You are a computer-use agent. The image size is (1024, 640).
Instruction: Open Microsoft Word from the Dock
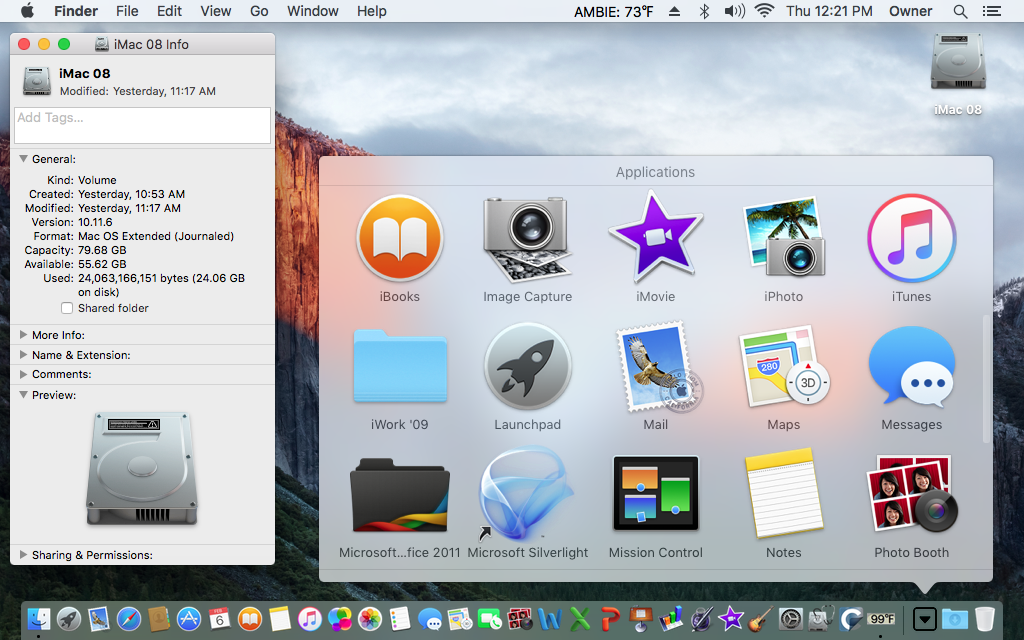[x=549, y=618]
